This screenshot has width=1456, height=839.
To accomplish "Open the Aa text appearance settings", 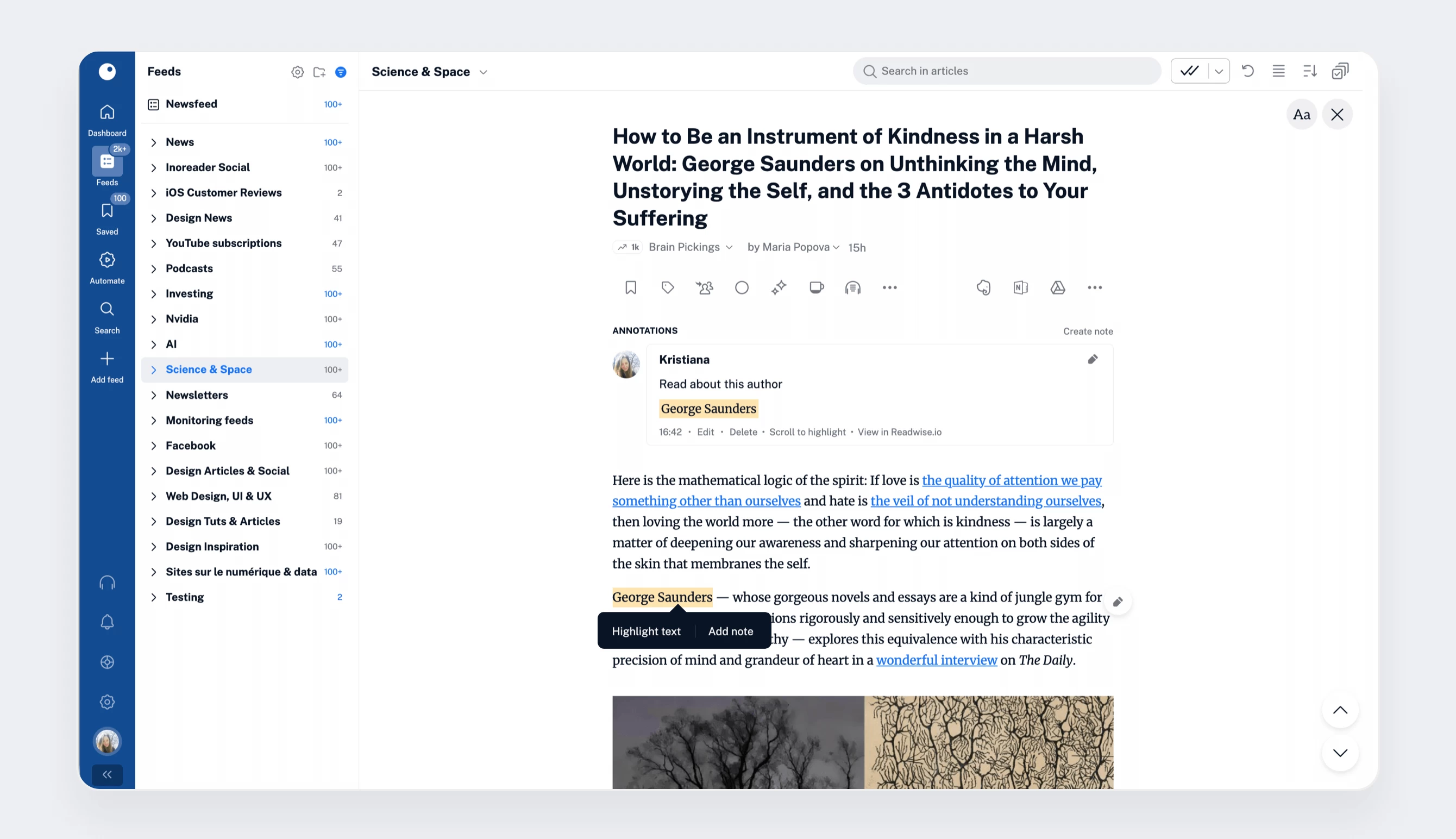I will tap(1301, 114).
